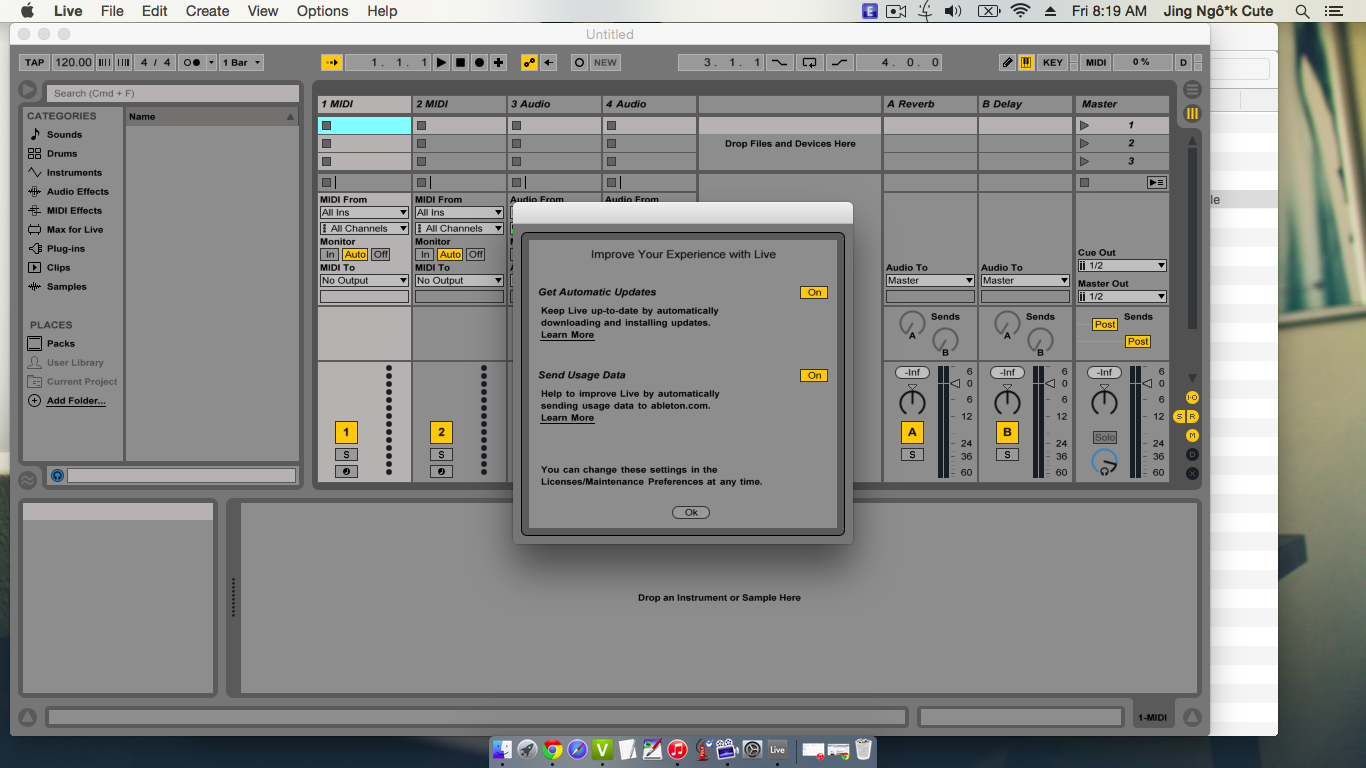Toggle Return B track activator
Screen dimensions: 1366x768
pyautogui.click(x=1007, y=432)
